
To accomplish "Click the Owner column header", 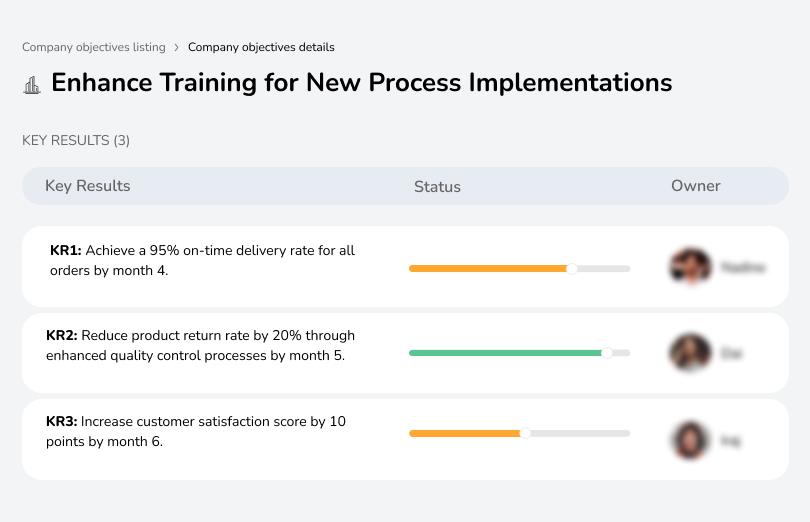I will pos(695,186).
